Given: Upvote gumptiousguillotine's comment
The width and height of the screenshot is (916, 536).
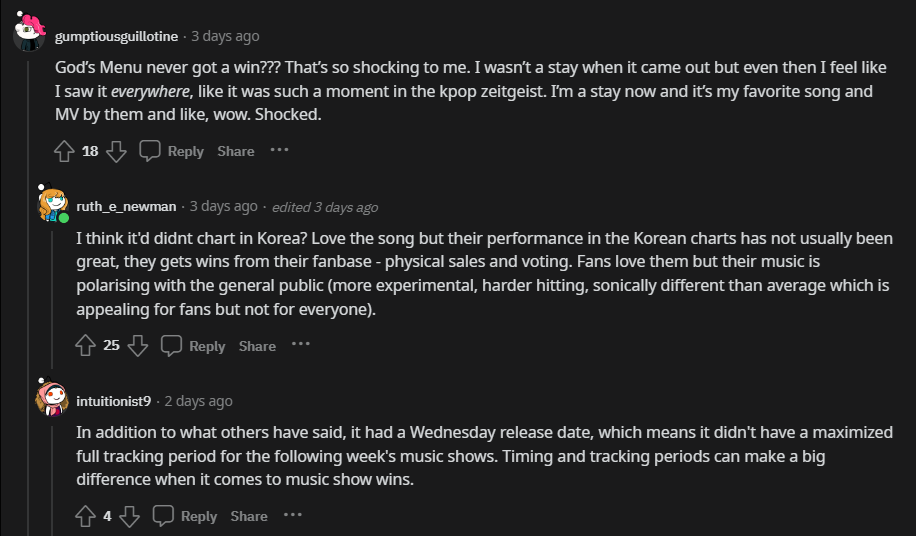Looking at the screenshot, I should coord(64,151).
